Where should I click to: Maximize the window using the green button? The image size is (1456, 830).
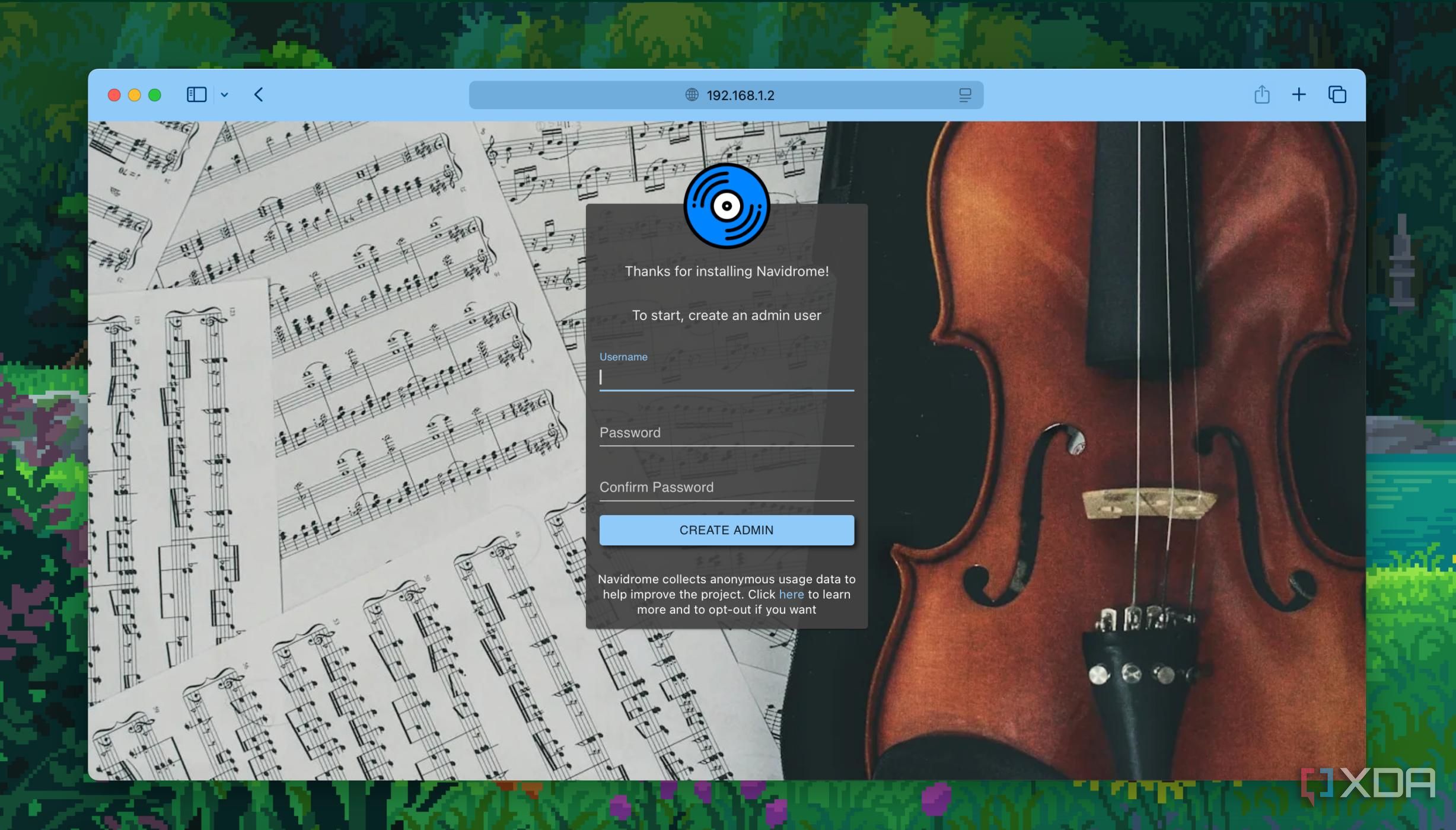pyautogui.click(x=155, y=95)
